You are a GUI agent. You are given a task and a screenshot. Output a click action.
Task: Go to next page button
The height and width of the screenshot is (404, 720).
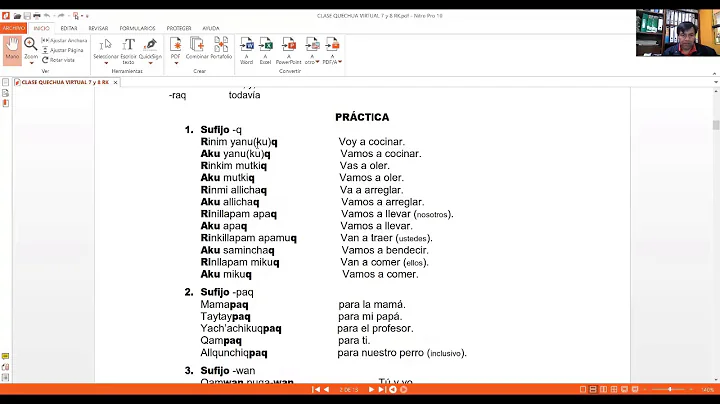[371, 389]
